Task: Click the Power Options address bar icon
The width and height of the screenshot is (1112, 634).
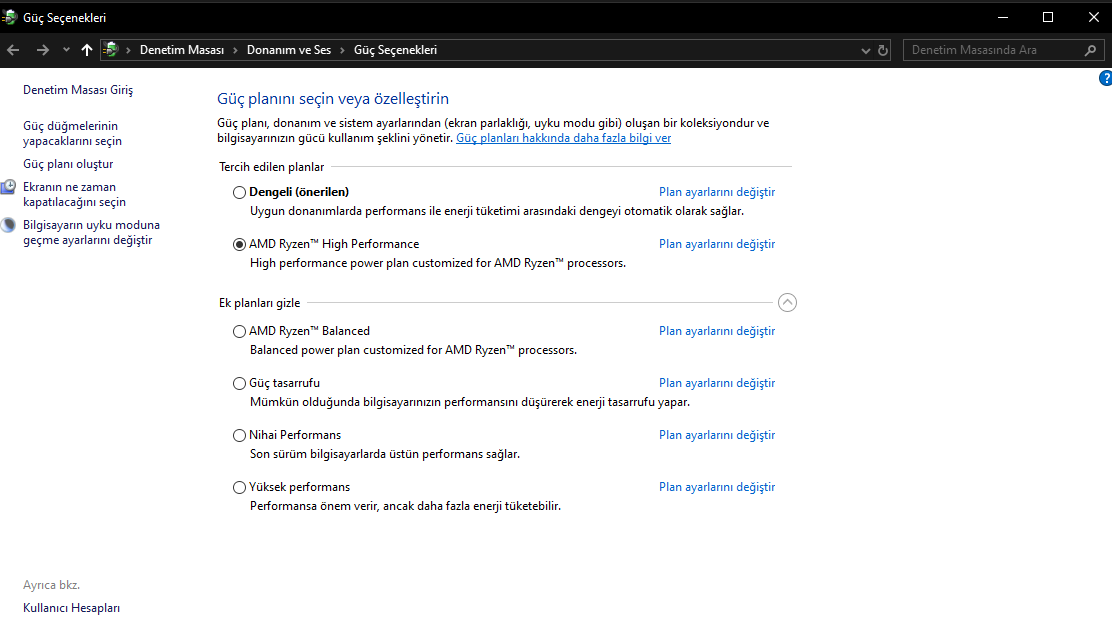Action: [x=111, y=50]
